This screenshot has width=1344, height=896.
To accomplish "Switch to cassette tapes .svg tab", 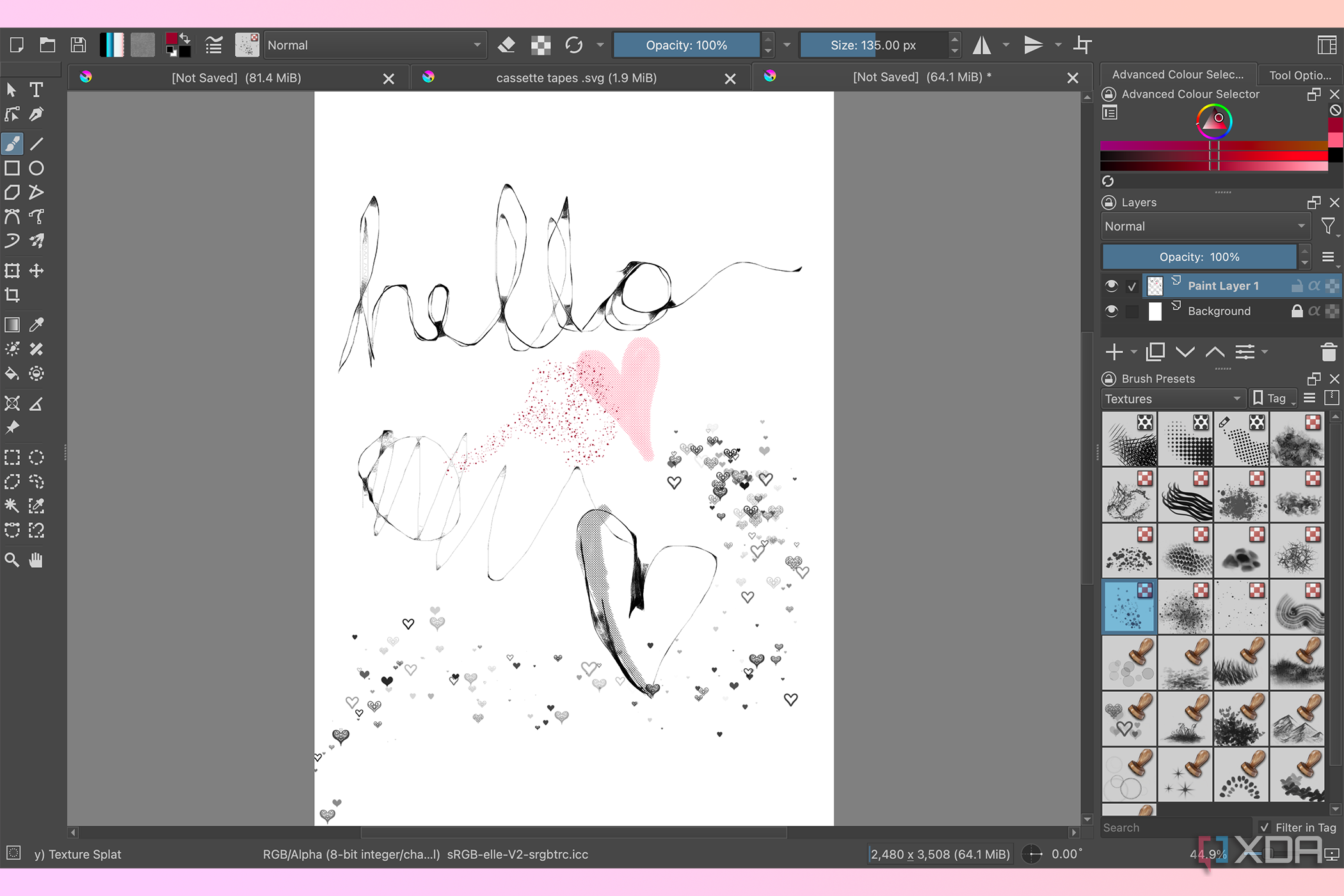I will coord(576,78).
